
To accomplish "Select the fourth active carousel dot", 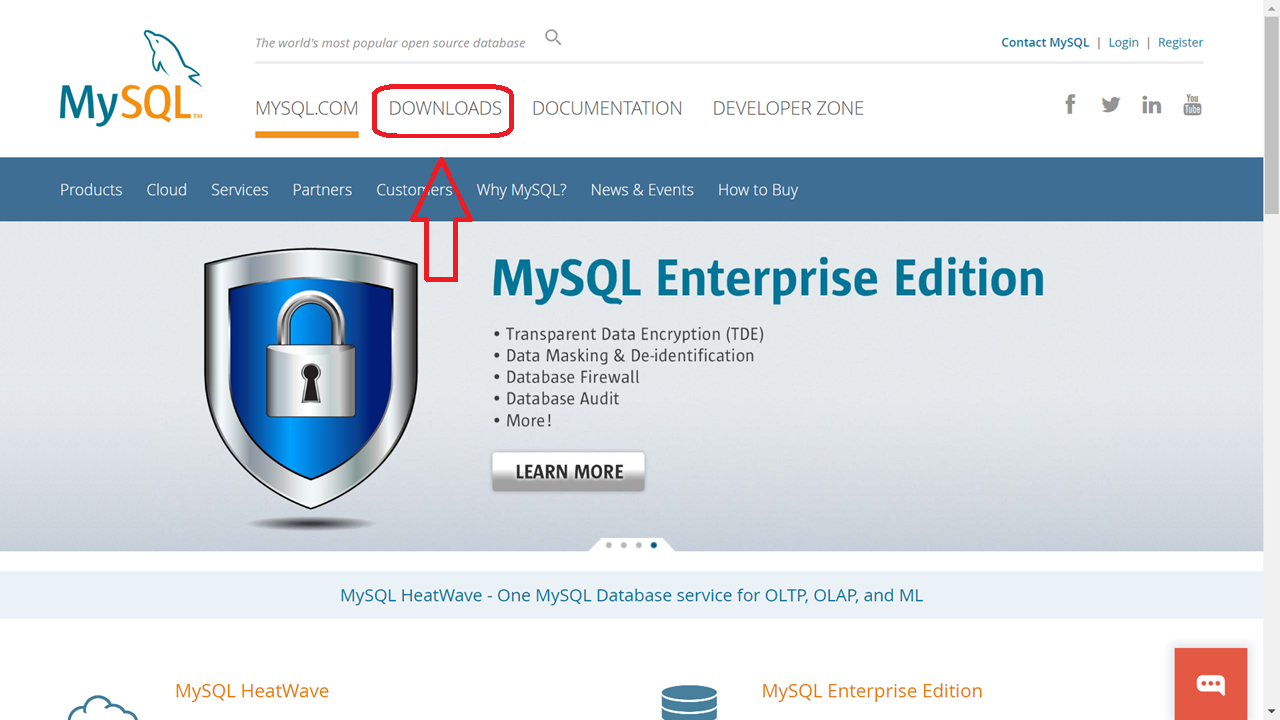I will coord(653,545).
